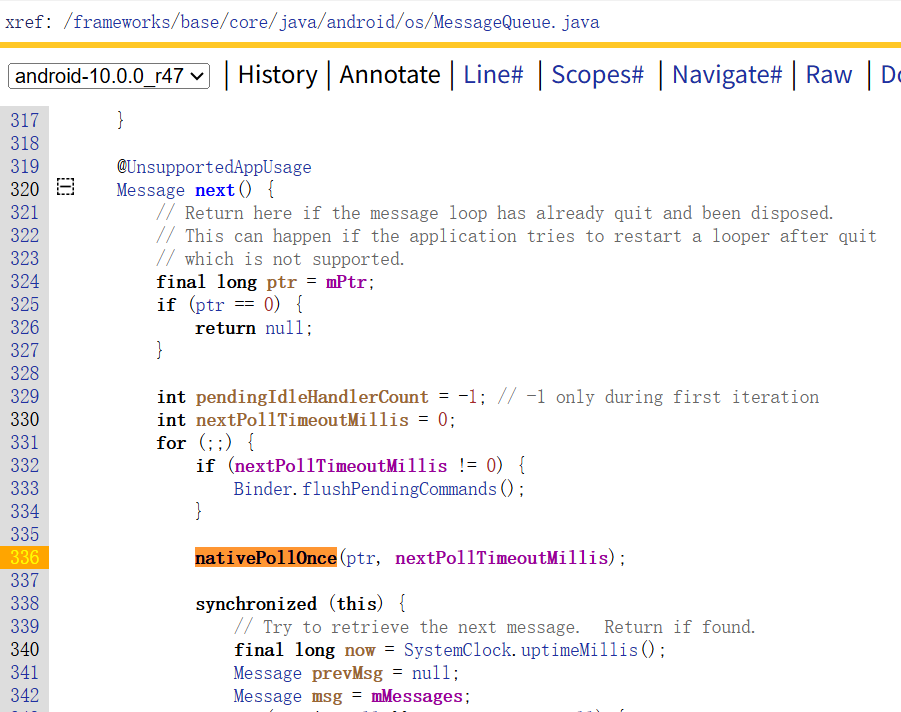Open the prevMsg variable link
Screen dimensions: 901x712
347,673
